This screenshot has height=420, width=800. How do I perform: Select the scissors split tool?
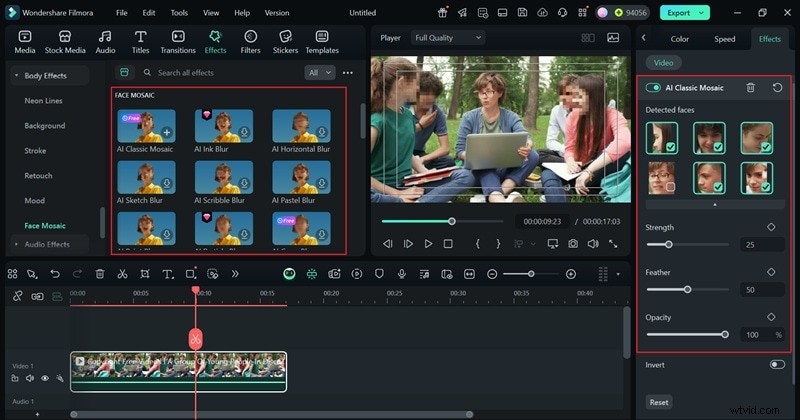pos(122,274)
